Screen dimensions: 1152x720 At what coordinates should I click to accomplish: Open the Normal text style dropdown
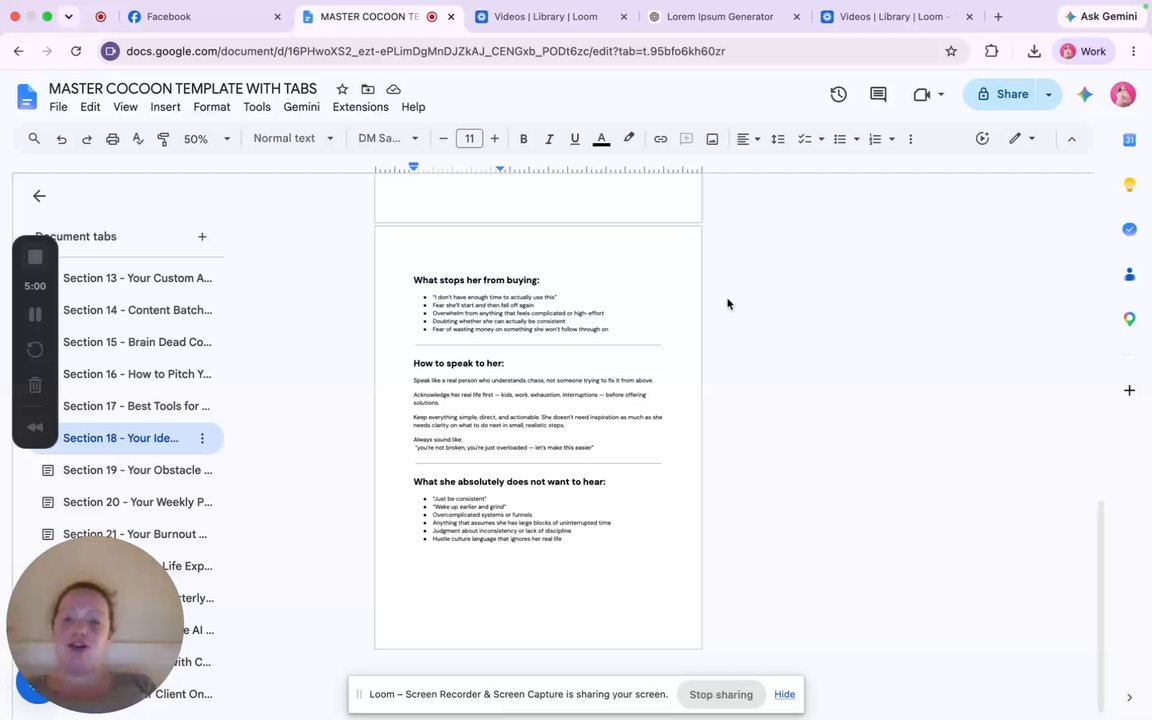[293, 138]
